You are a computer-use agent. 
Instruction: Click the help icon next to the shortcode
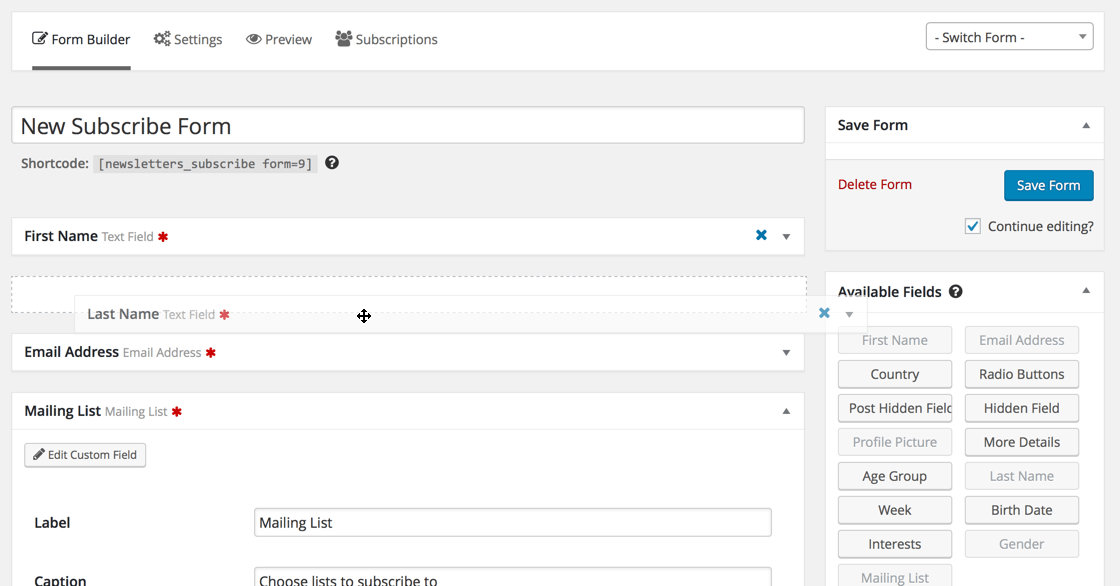click(x=331, y=163)
